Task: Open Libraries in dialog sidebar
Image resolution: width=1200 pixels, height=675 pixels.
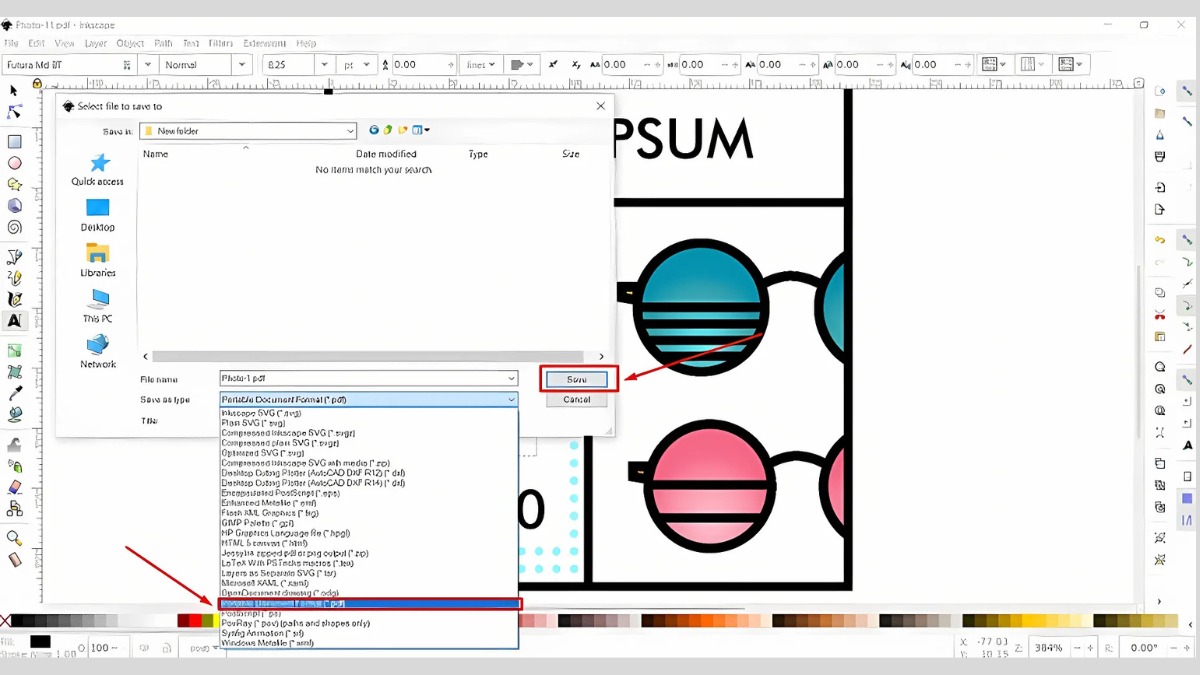Action: click(x=98, y=260)
